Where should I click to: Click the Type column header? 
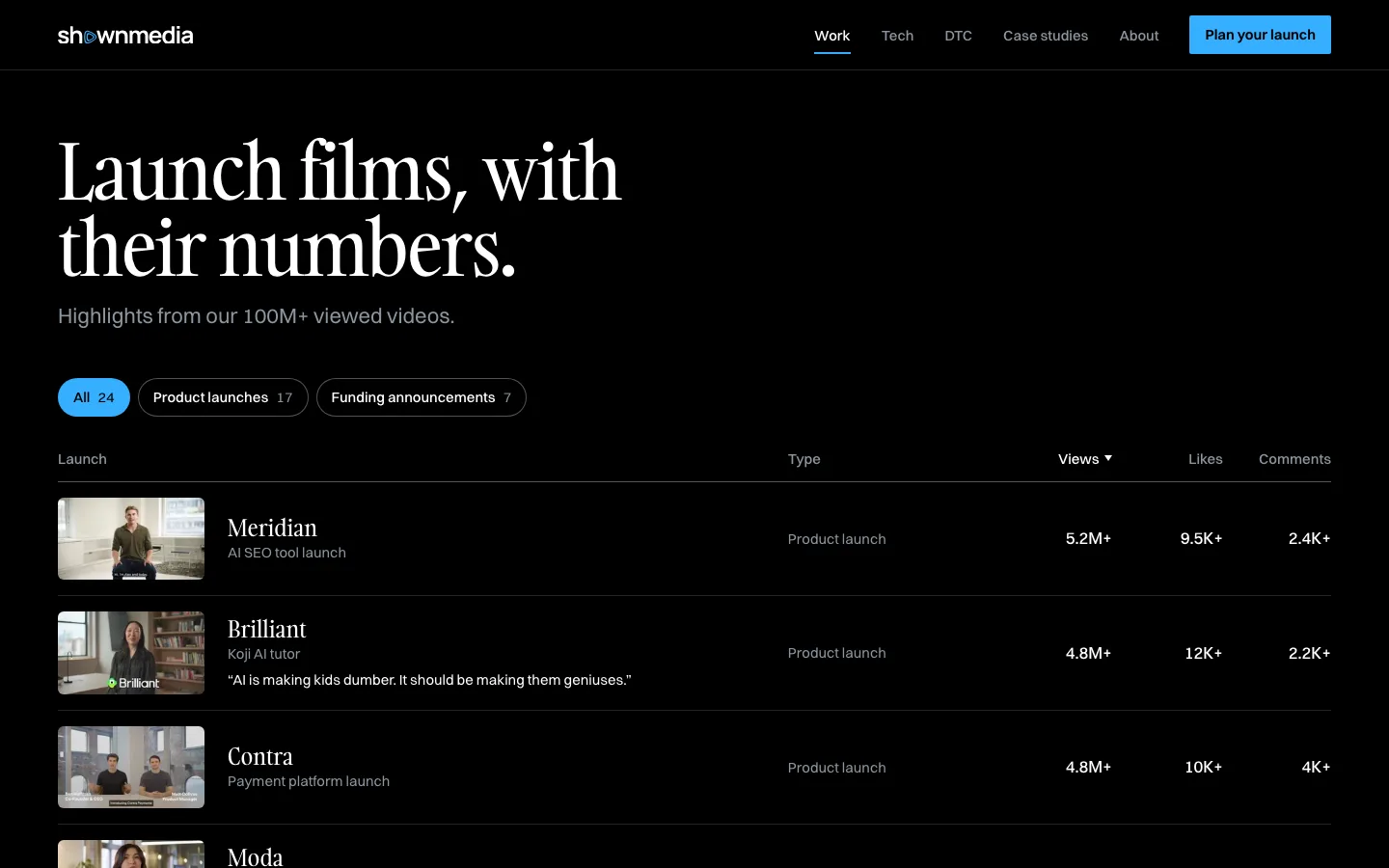804,459
